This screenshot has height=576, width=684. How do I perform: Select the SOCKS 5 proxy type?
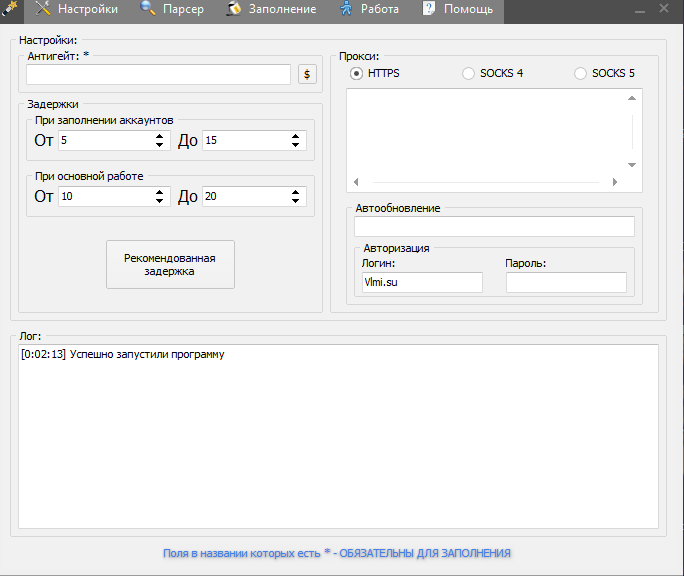pyautogui.click(x=581, y=73)
